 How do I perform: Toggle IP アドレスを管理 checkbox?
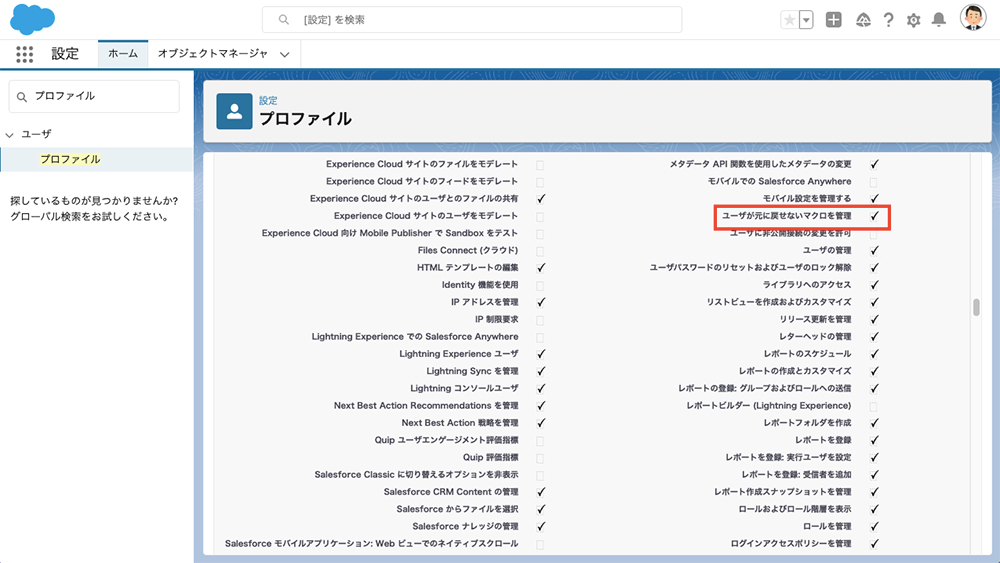[x=541, y=302]
